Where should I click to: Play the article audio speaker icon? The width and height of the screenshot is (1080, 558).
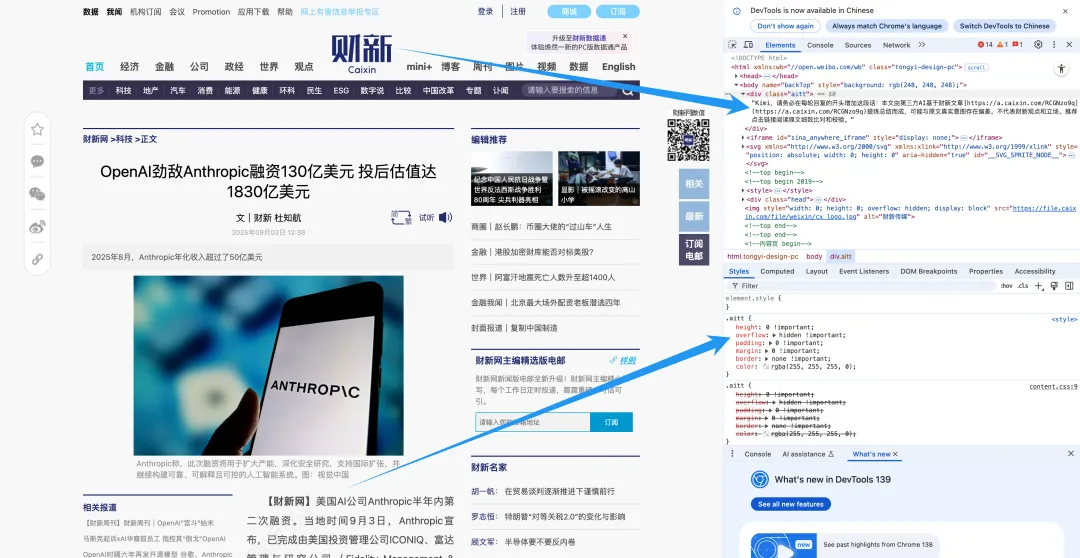click(x=445, y=217)
